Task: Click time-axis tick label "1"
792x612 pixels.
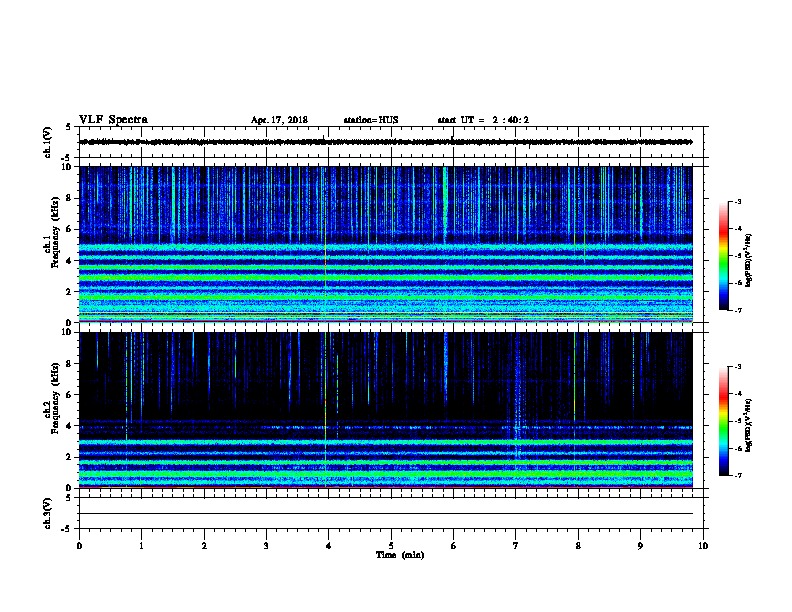Action: (x=142, y=545)
